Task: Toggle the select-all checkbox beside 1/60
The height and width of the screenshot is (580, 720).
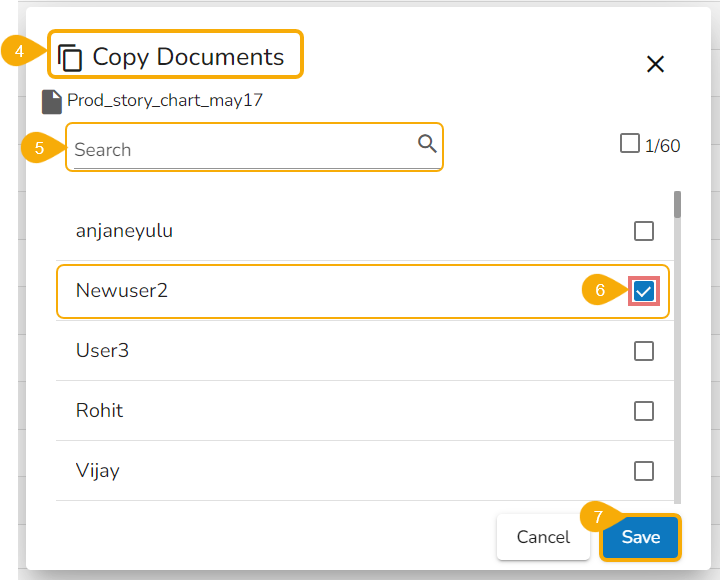Action: point(629,144)
